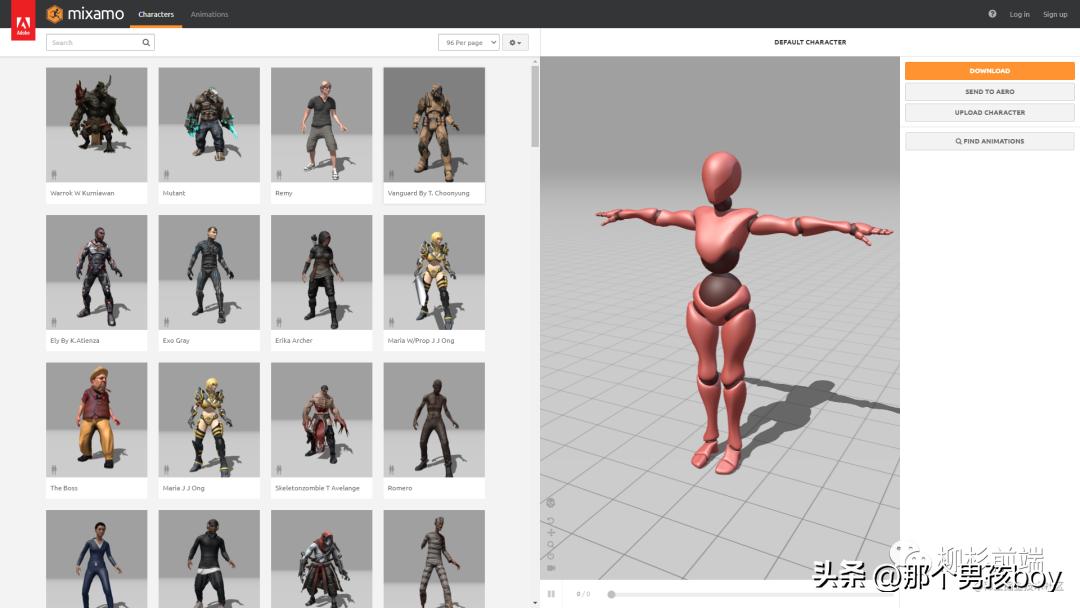Select the Remy character thumbnail

tap(321, 124)
